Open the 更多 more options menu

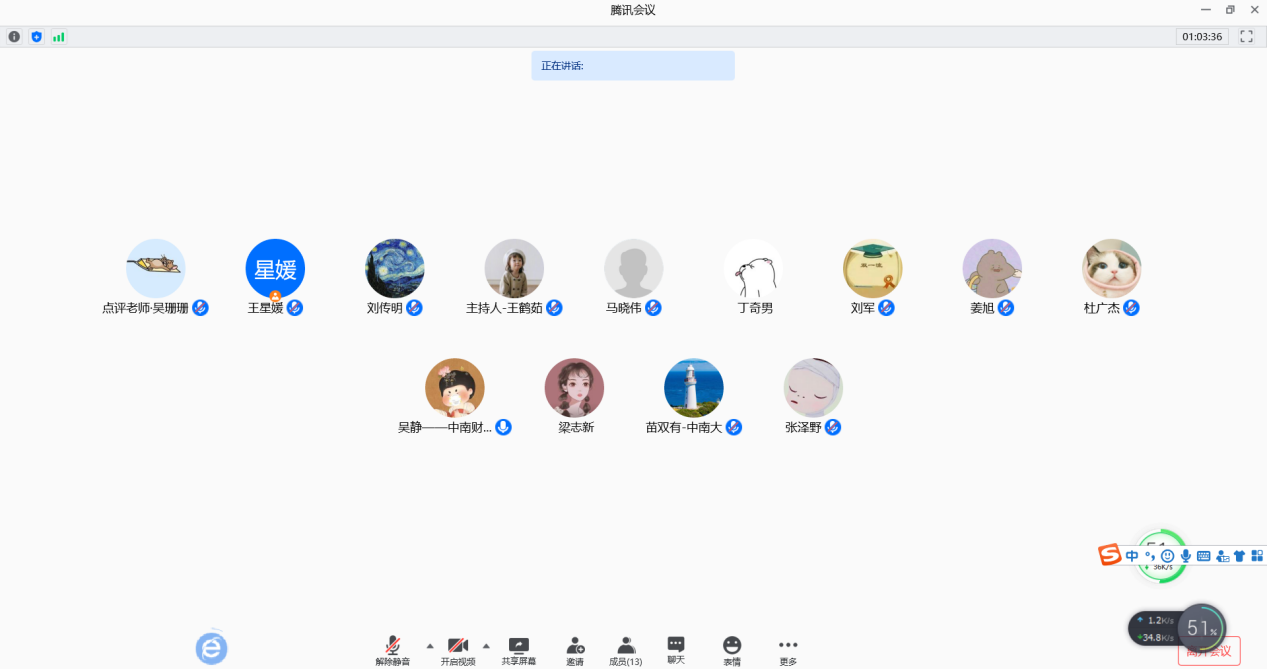(x=788, y=650)
